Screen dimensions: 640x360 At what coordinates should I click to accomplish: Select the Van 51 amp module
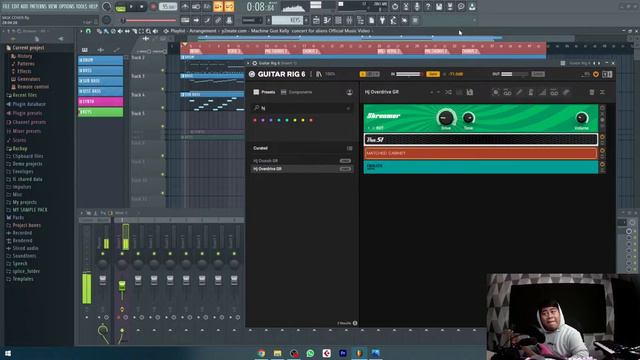point(480,140)
